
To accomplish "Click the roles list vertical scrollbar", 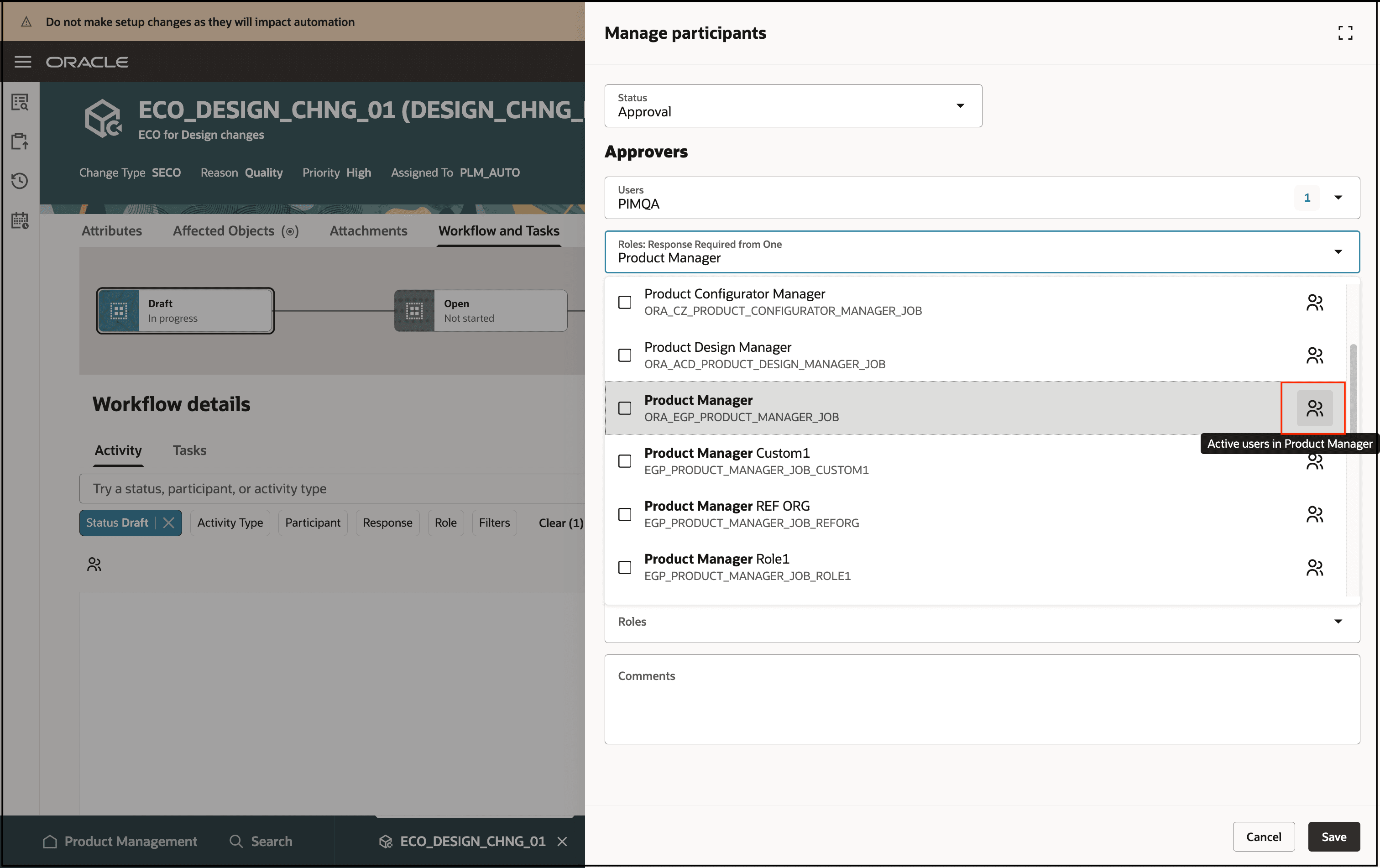I will tap(1353, 390).
